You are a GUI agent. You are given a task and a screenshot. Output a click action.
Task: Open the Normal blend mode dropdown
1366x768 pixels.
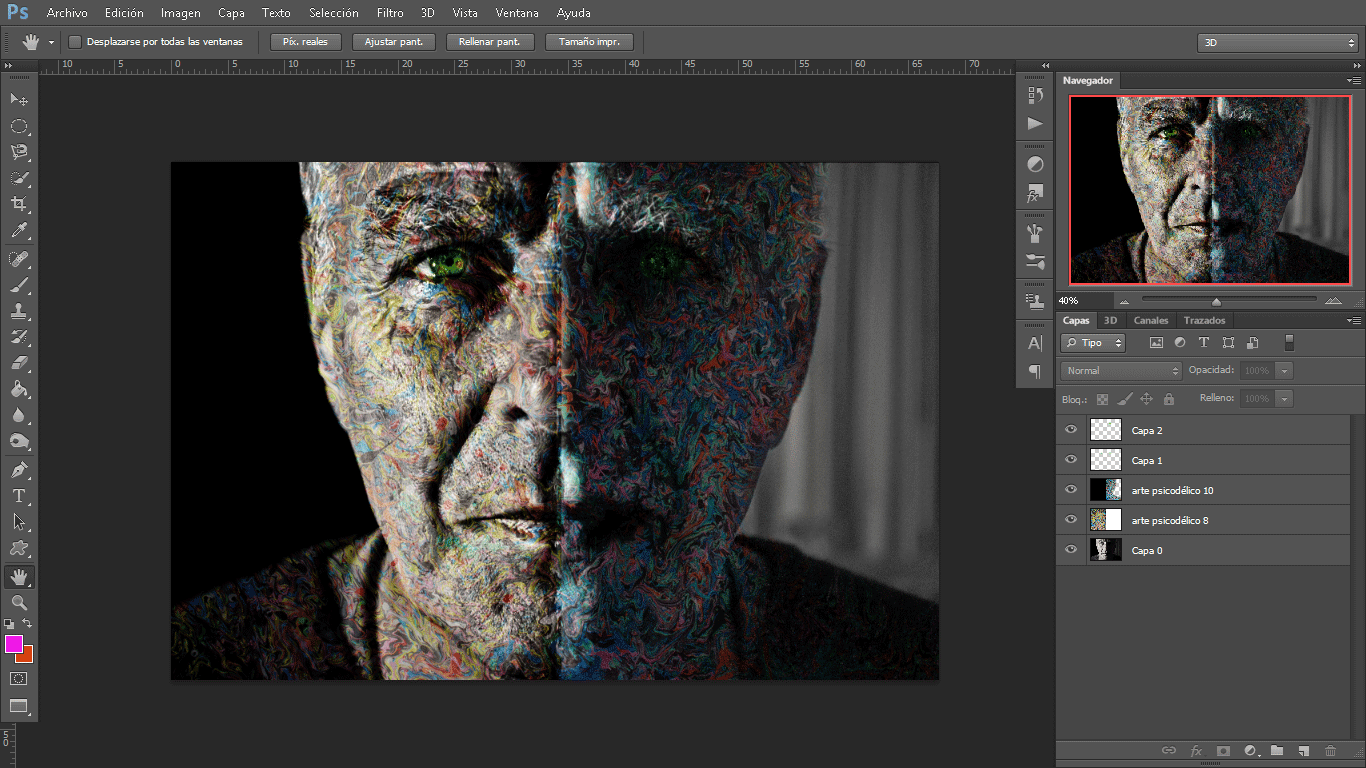(1121, 370)
